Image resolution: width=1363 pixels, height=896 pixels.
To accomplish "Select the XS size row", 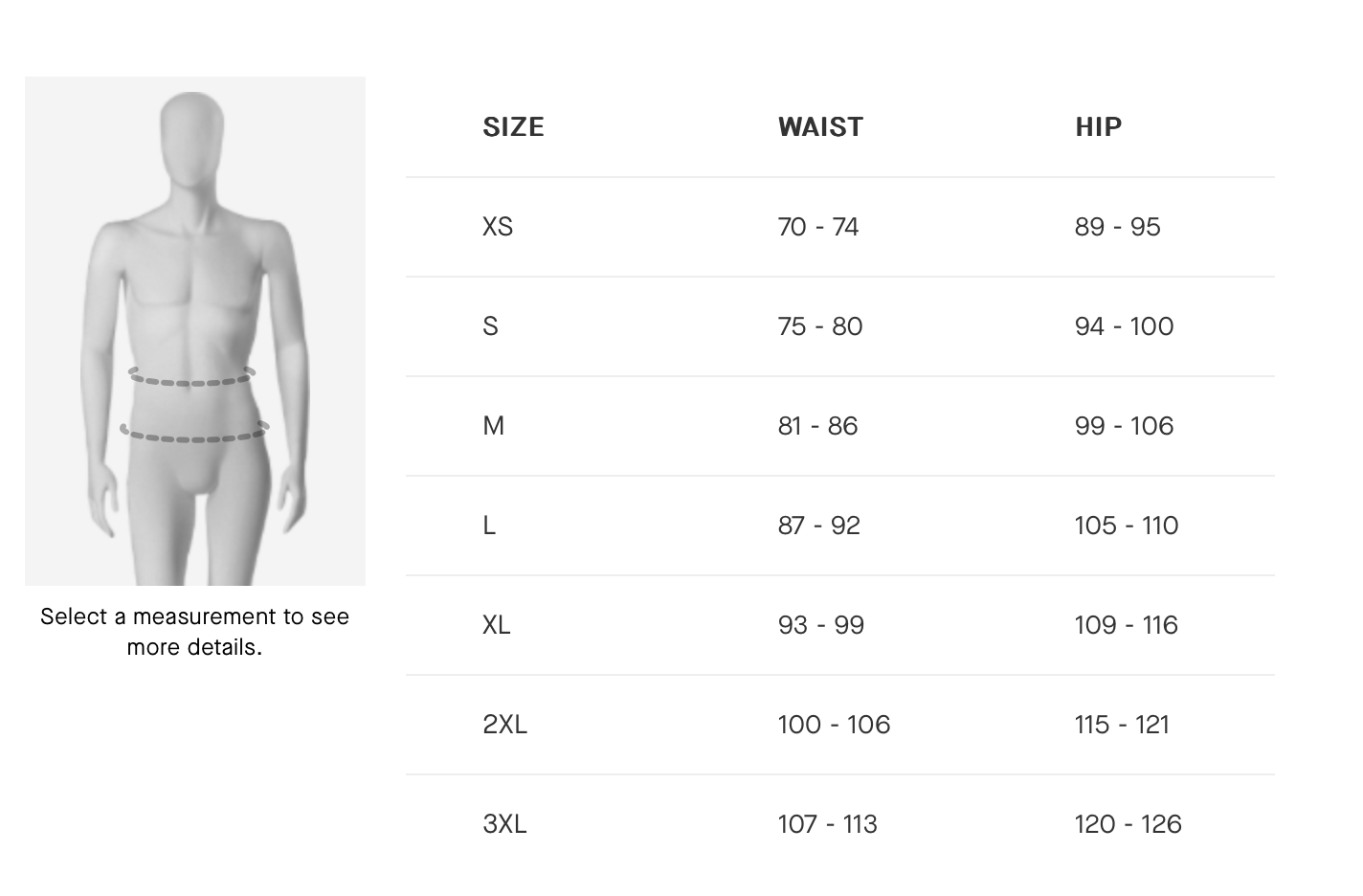I will pos(840,227).
